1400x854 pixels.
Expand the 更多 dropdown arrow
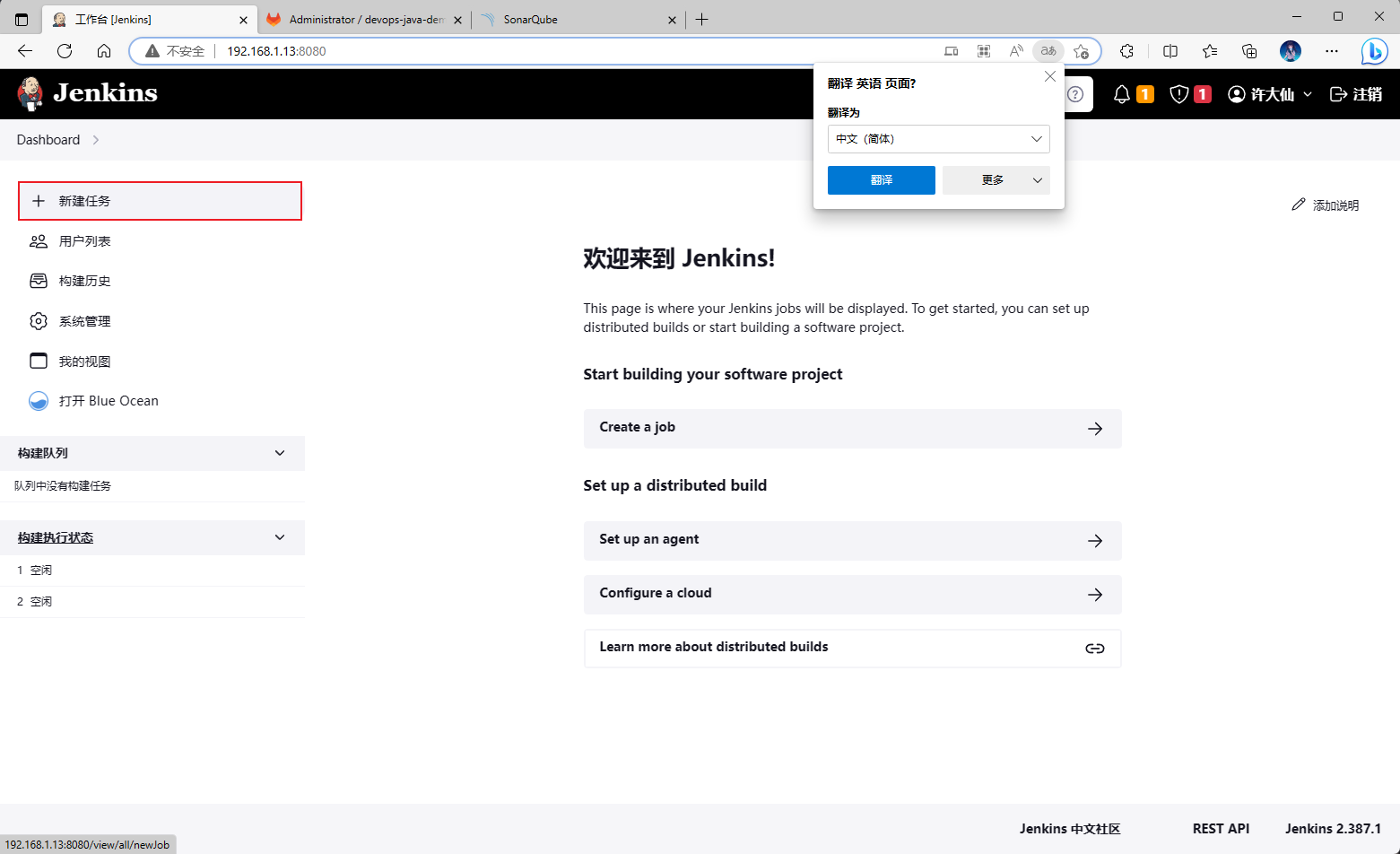click(x=1038, y=180)
